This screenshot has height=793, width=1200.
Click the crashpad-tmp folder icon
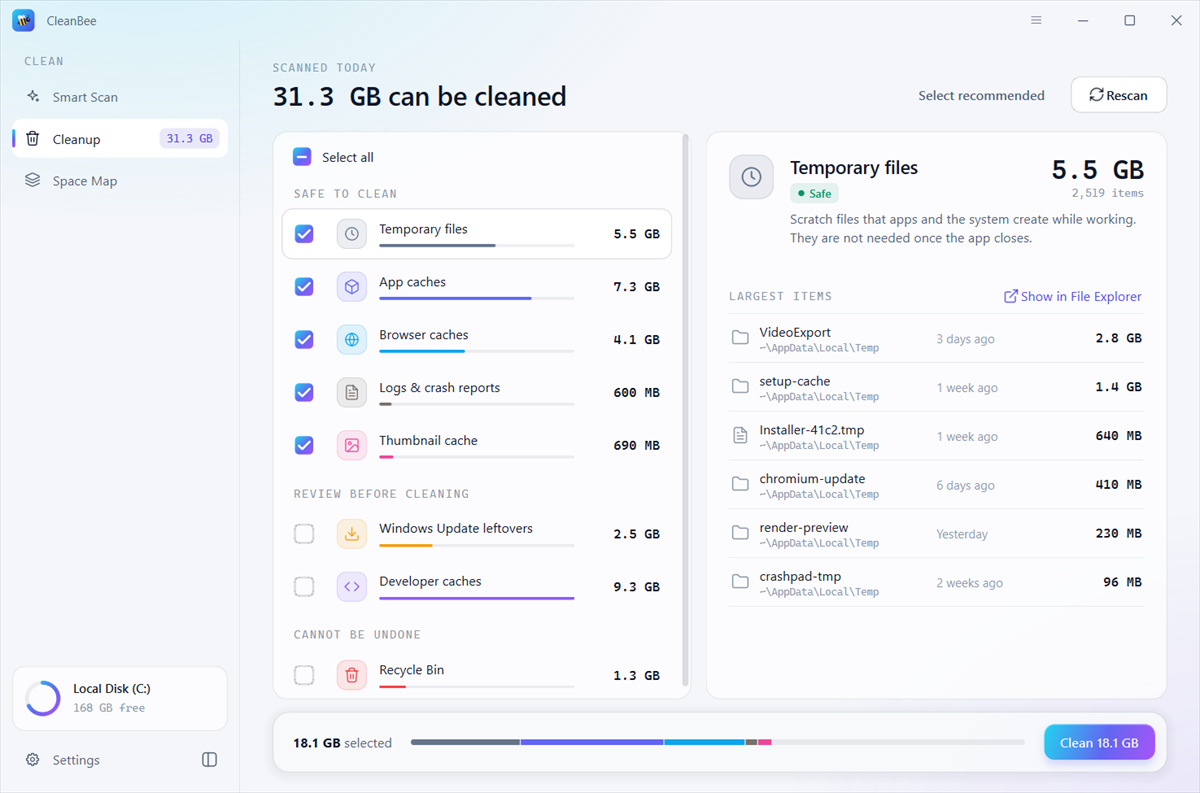tap(740, 582)
